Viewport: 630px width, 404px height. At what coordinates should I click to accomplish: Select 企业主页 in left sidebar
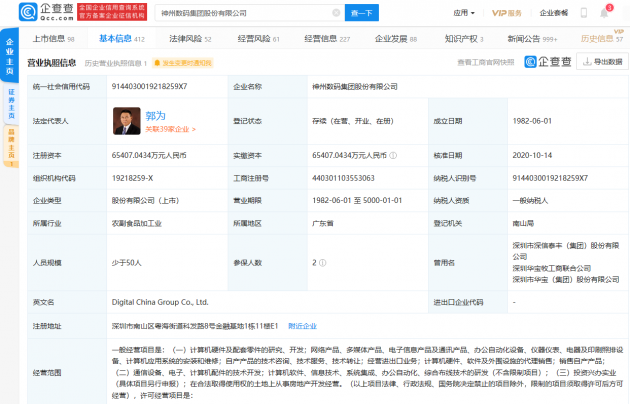(10, 56)
